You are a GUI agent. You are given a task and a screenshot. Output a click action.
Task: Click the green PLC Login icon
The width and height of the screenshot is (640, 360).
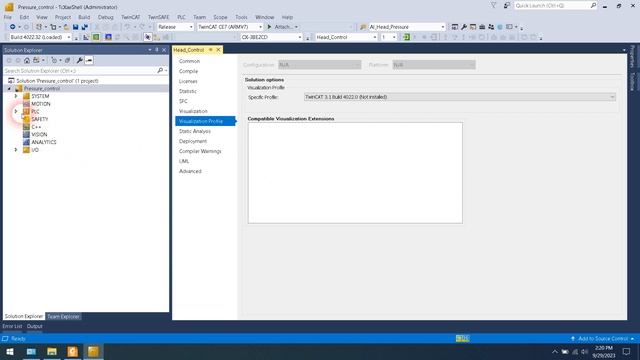point(406,37)
